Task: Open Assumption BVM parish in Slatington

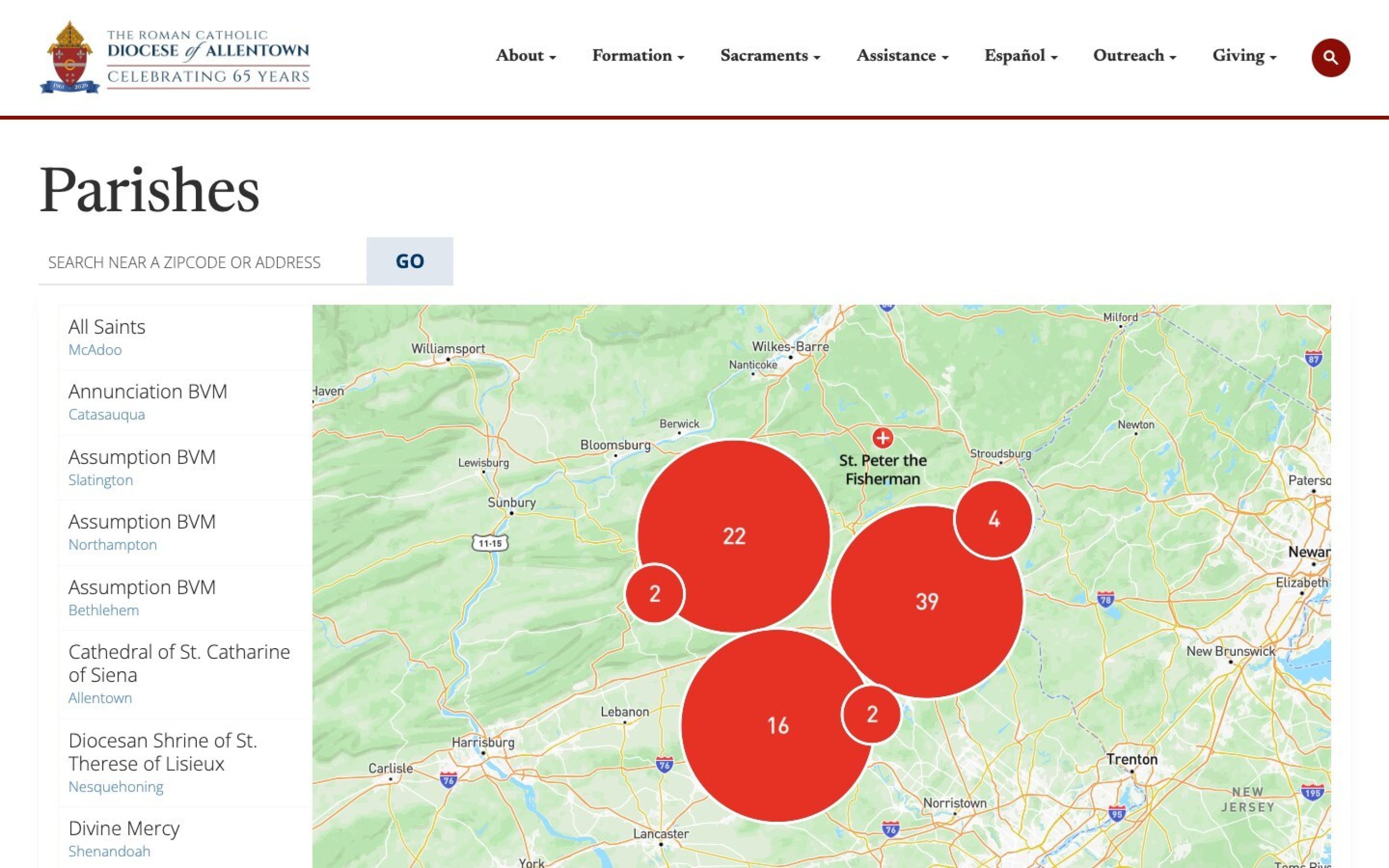Action: click(x=185, y=468)
